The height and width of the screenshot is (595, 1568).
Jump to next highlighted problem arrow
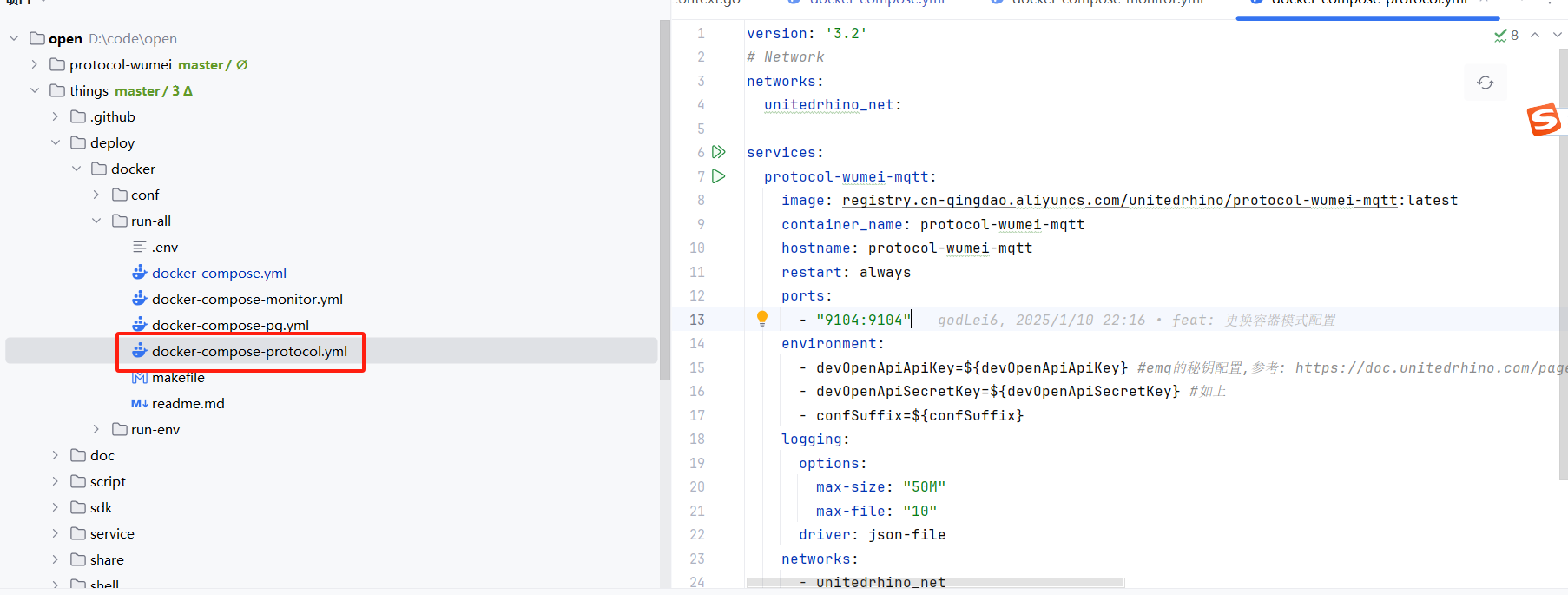click(1557, 36)
